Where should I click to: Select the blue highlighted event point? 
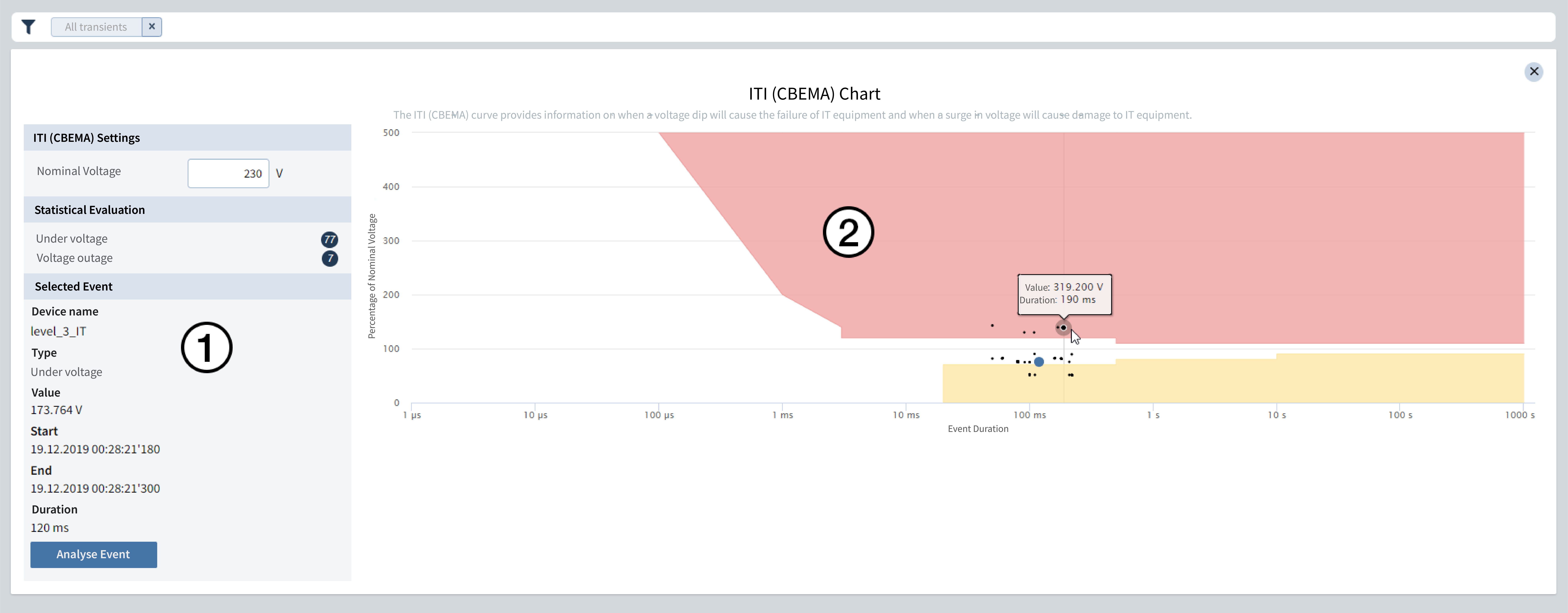(1039, 362)
